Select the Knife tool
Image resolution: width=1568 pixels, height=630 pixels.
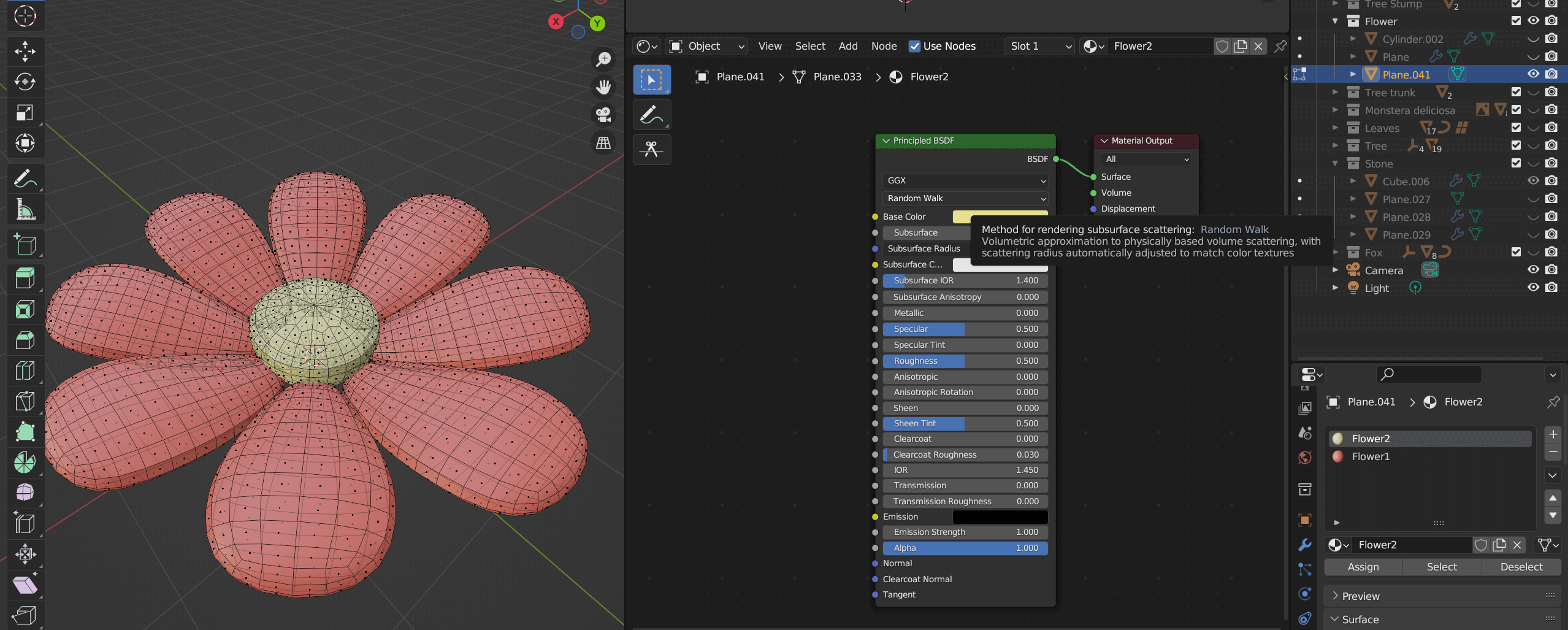25,401
